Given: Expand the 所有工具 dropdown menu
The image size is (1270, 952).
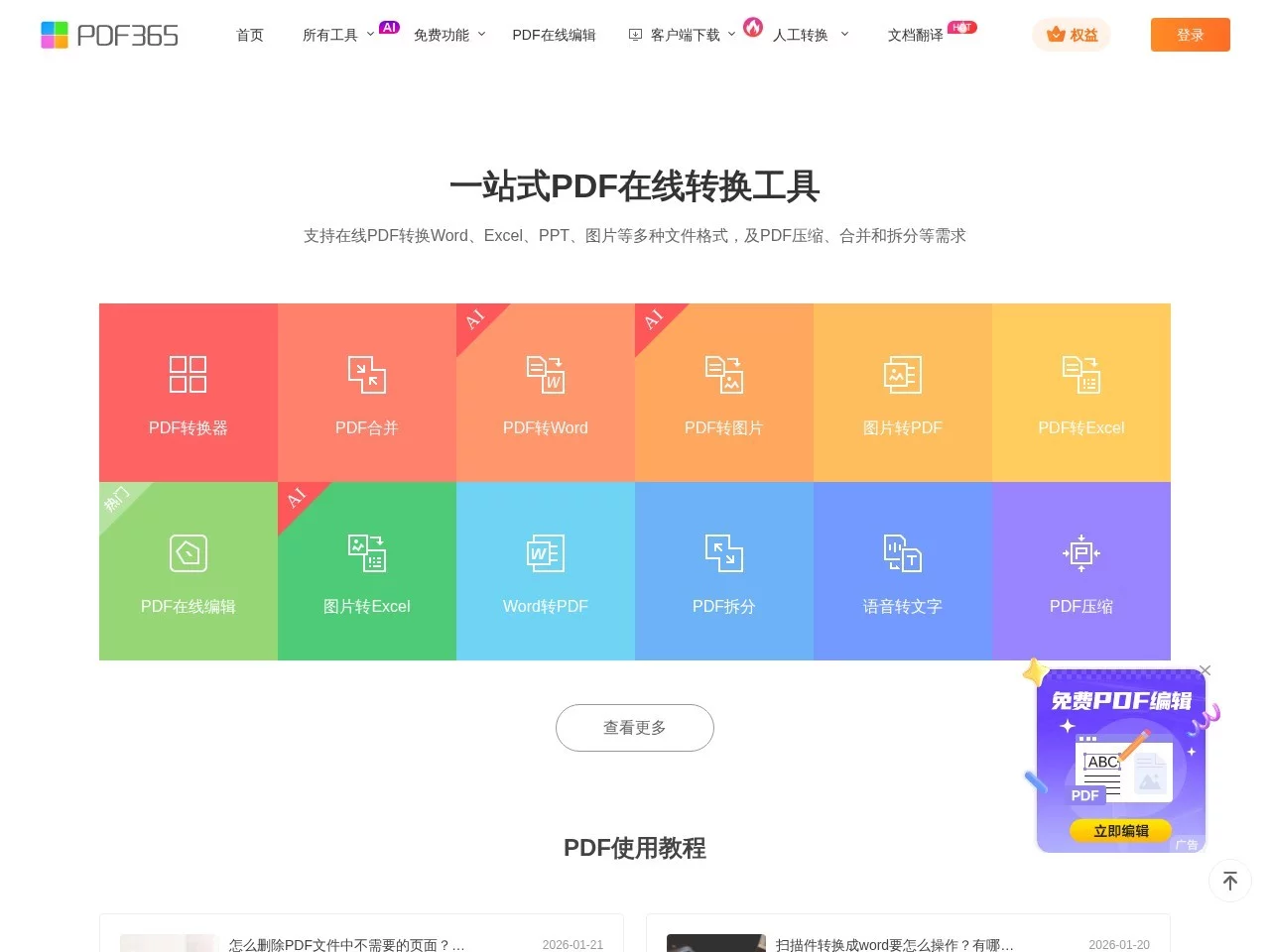Looking at the screenshot, I should (337, 35).
